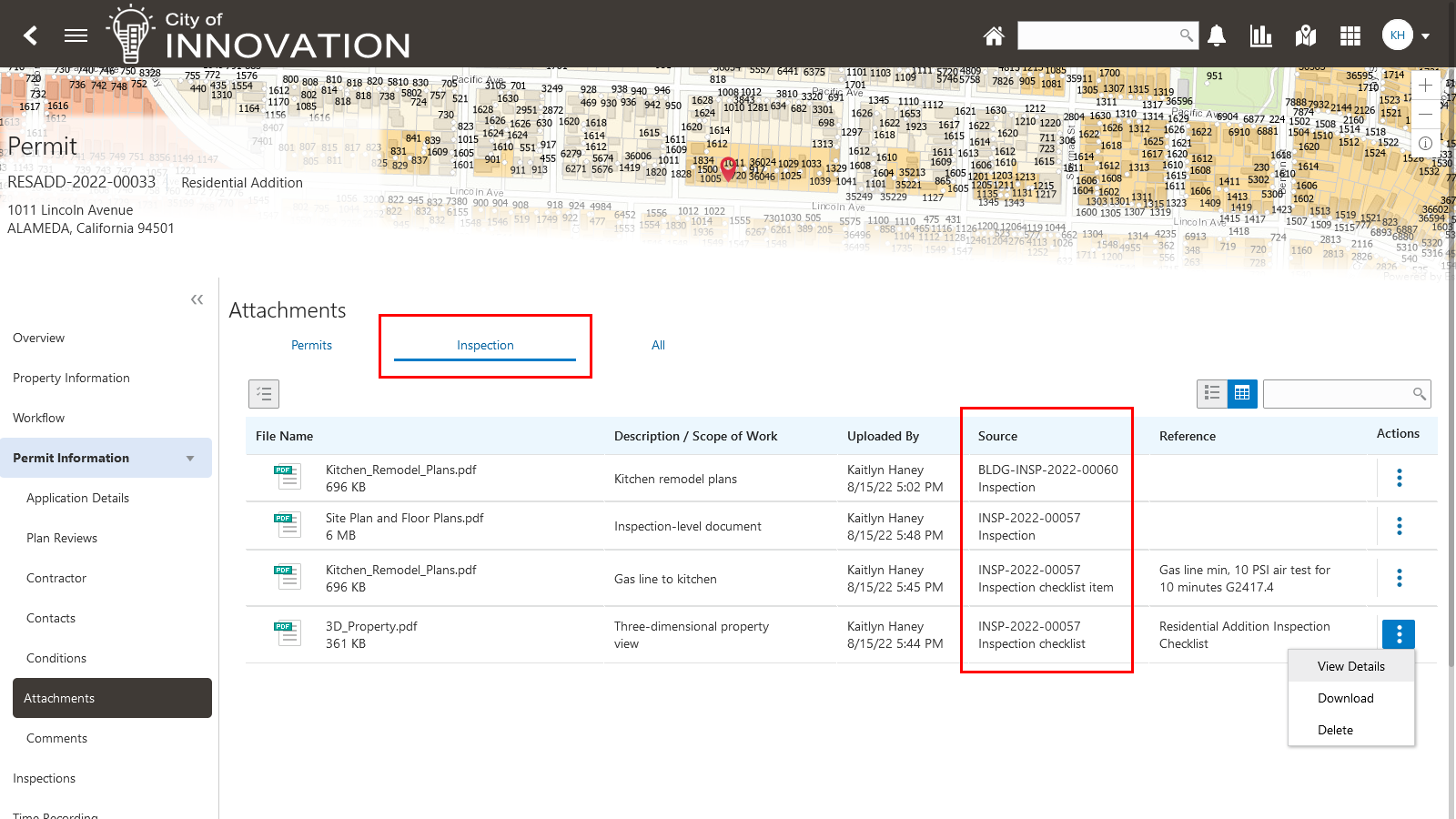Open the reports bar chart icon
Viewport: 1456px width, 819px height.
1261,35
